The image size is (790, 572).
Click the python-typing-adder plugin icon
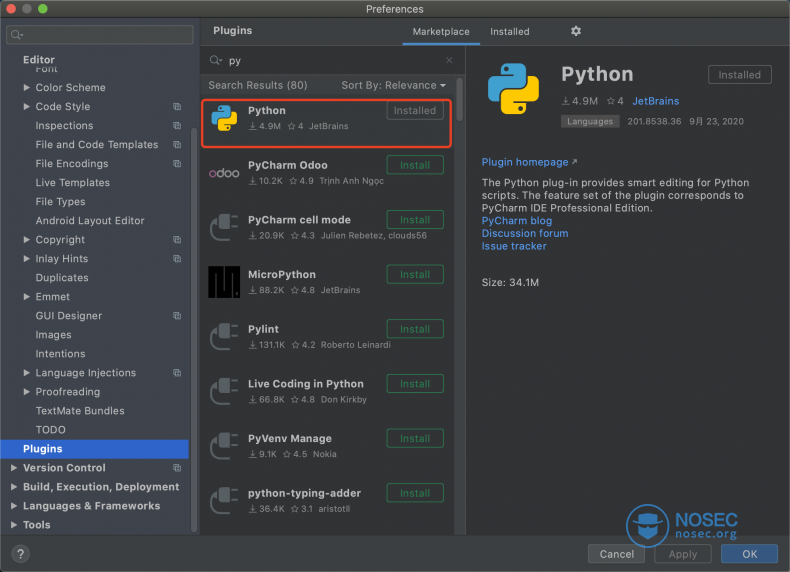point(224,501)
